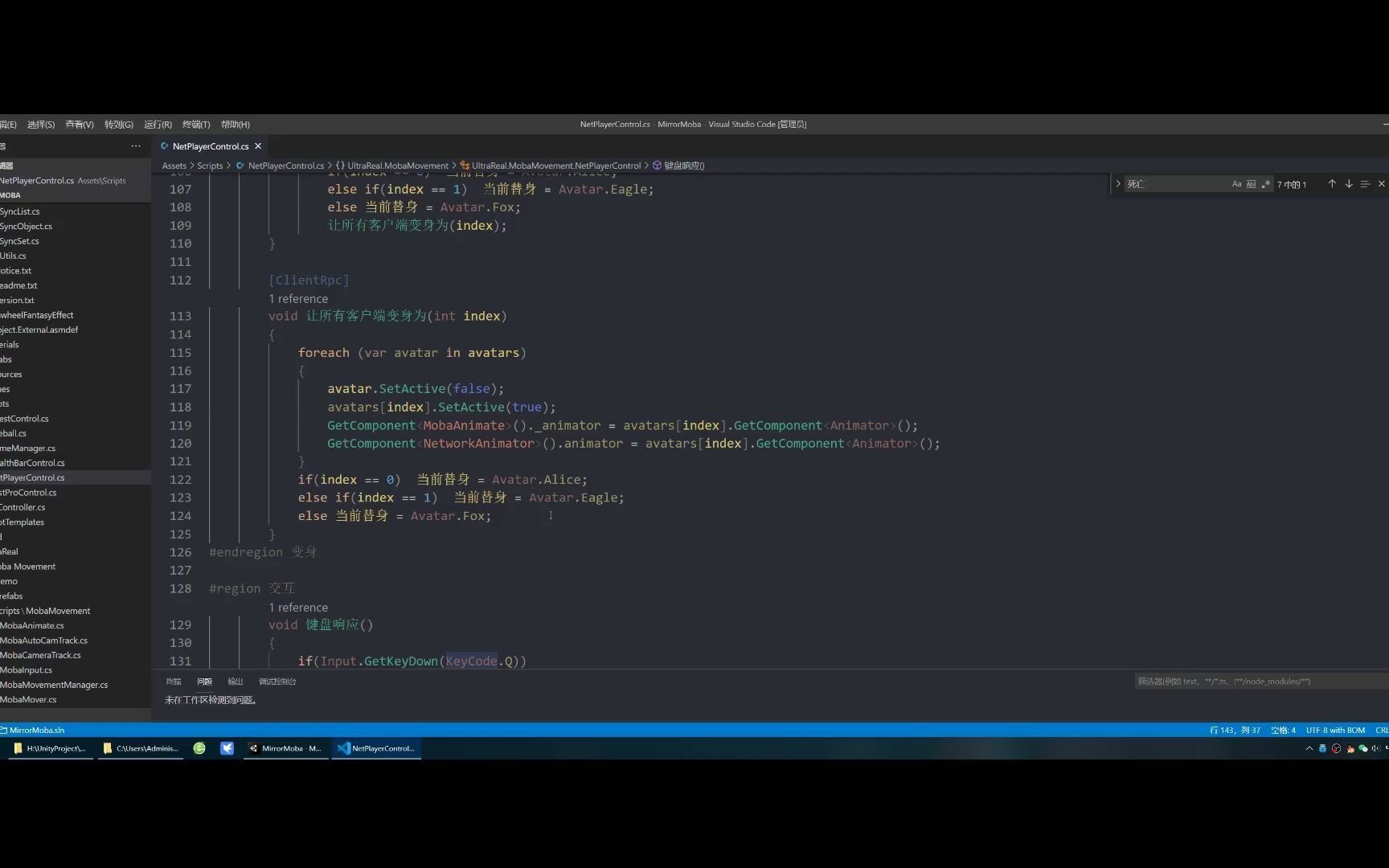Toggle regular expression search in find widget
Image resolution: width=1389 pixels, height=868 pixels.
click(x=1266, y=184)
